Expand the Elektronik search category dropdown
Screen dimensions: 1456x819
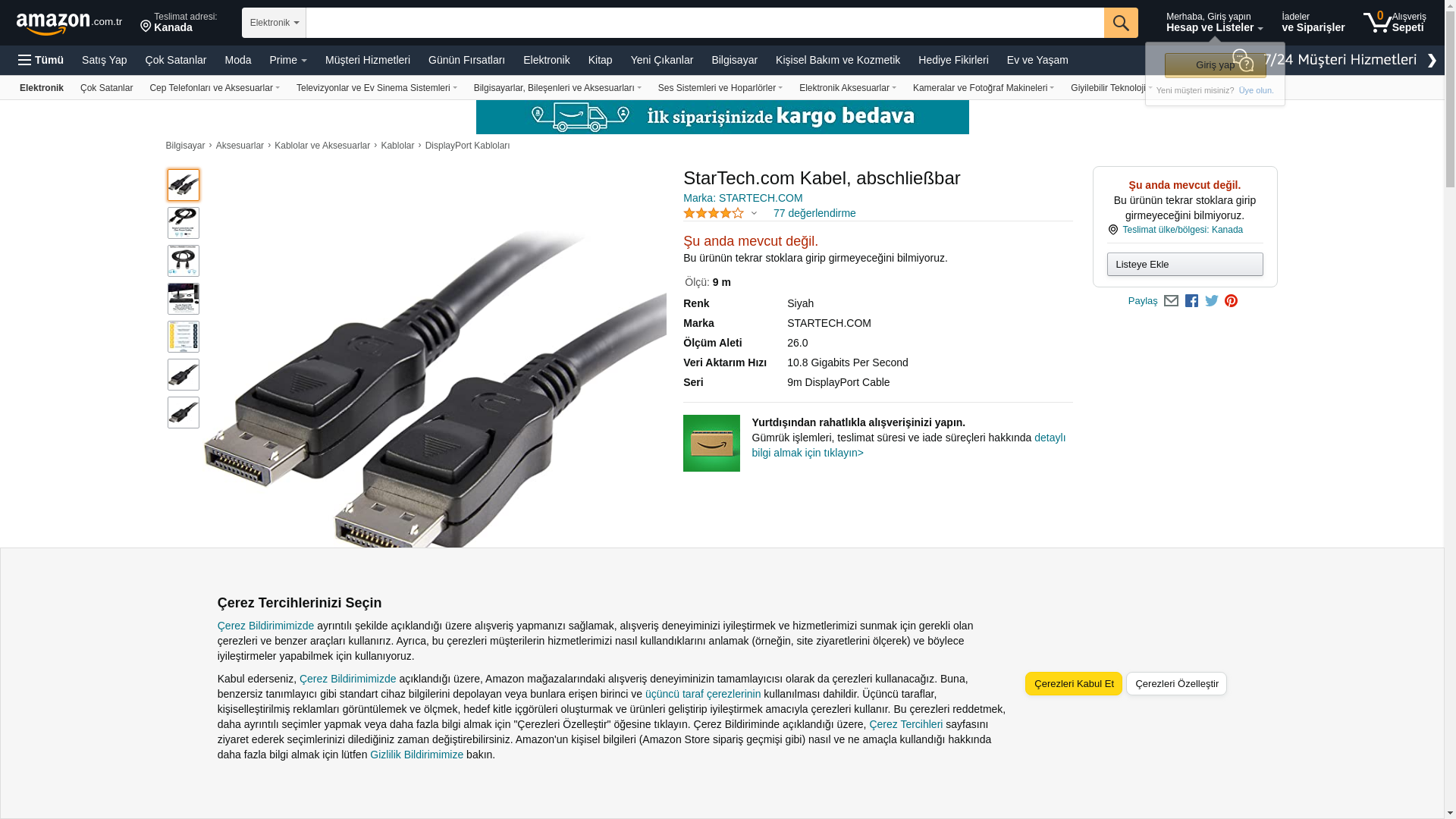[x=274, y=23]
